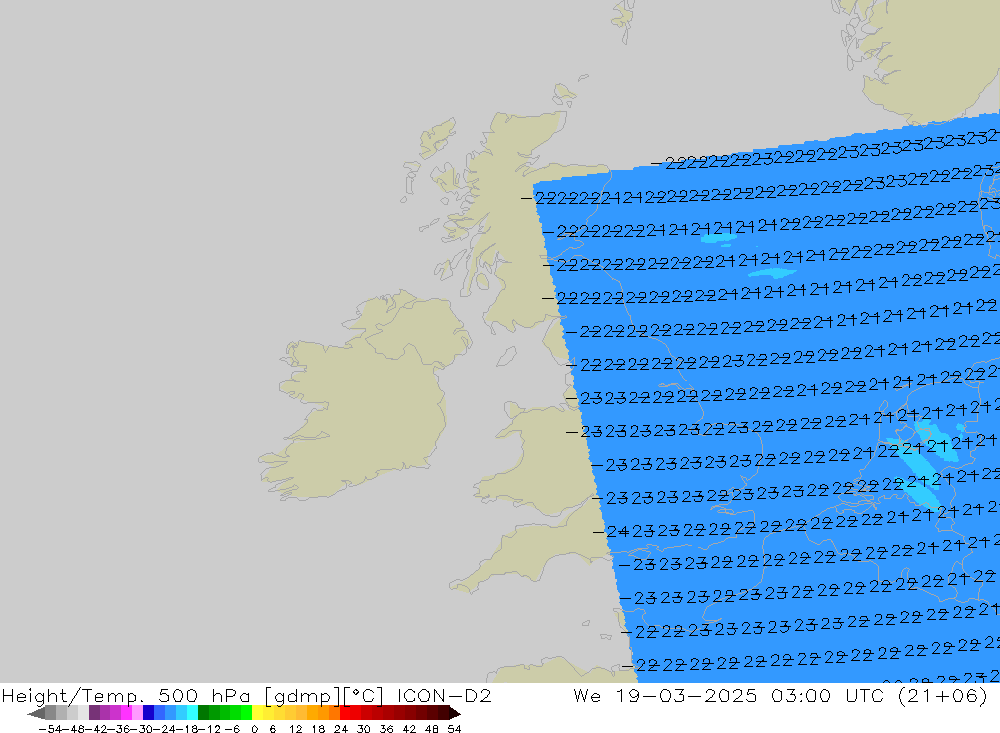Click the '0' value on the legend scale
1000x733 pixels.
tap(254, 729)
